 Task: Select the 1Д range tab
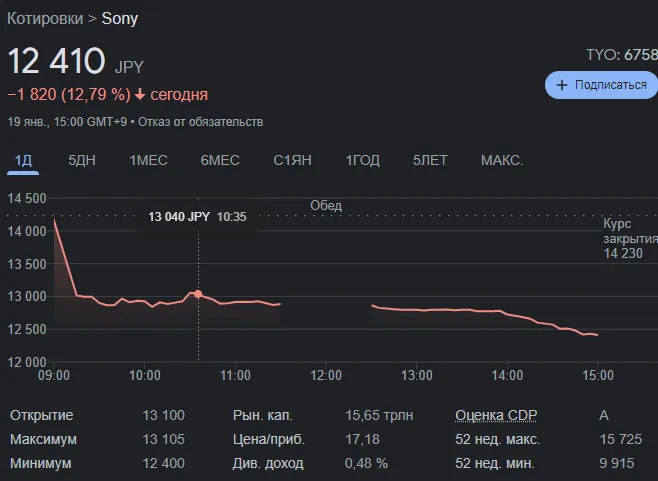[x=23, y=160]
